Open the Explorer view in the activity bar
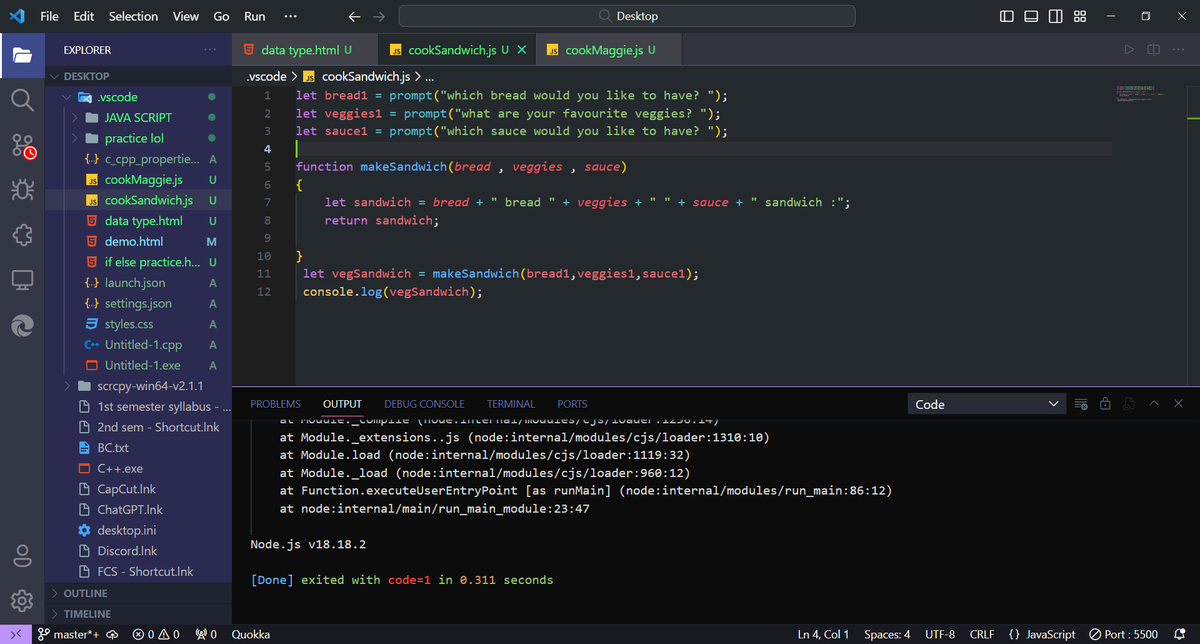The width and height of the screenshot is (1200, 644). click(x=22, y=54)
